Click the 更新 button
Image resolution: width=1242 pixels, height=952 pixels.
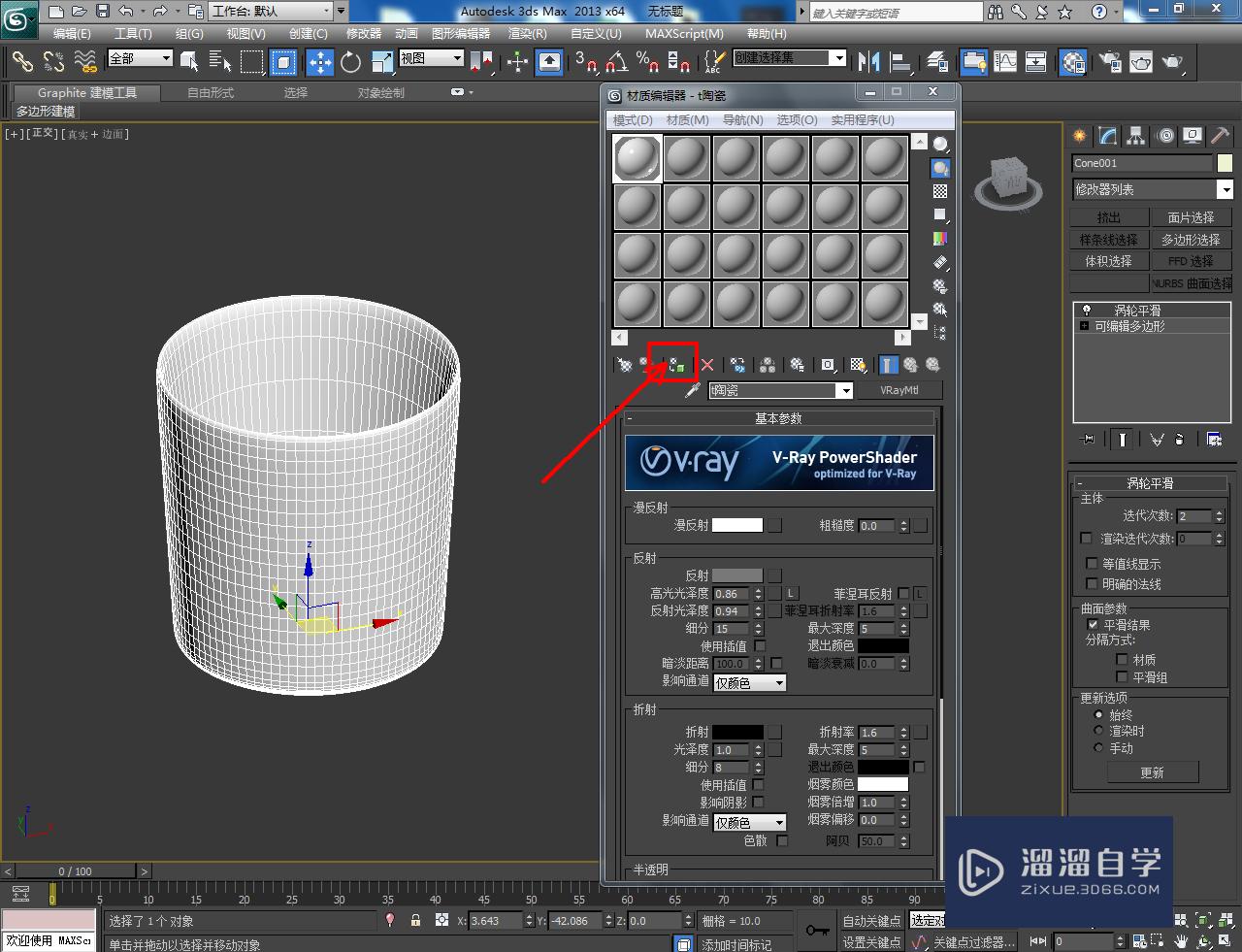point(1153,772)
